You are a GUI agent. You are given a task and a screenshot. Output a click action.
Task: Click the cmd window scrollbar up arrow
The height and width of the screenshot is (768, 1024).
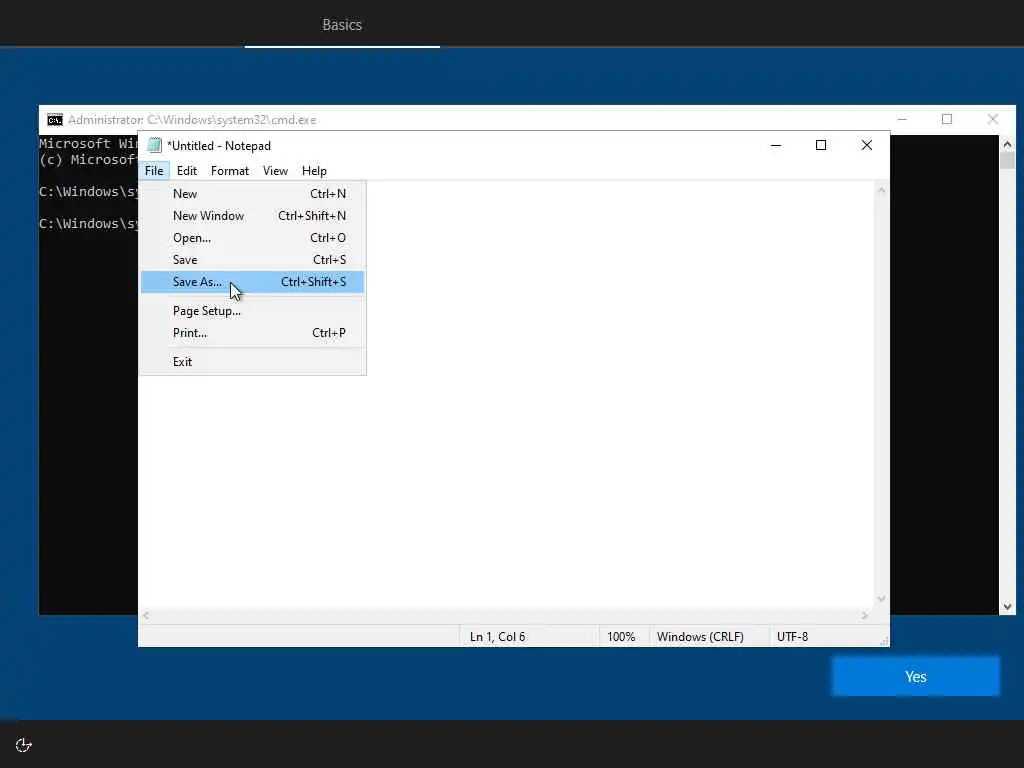click(x=1007, y=144)
